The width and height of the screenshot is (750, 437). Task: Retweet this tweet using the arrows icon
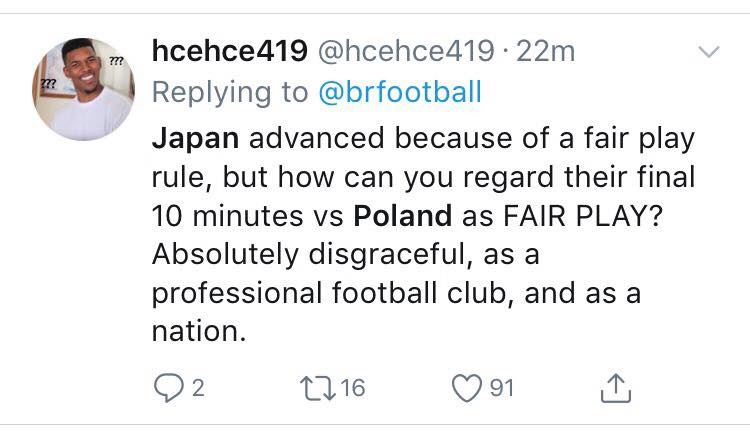[x=318, y=387]
